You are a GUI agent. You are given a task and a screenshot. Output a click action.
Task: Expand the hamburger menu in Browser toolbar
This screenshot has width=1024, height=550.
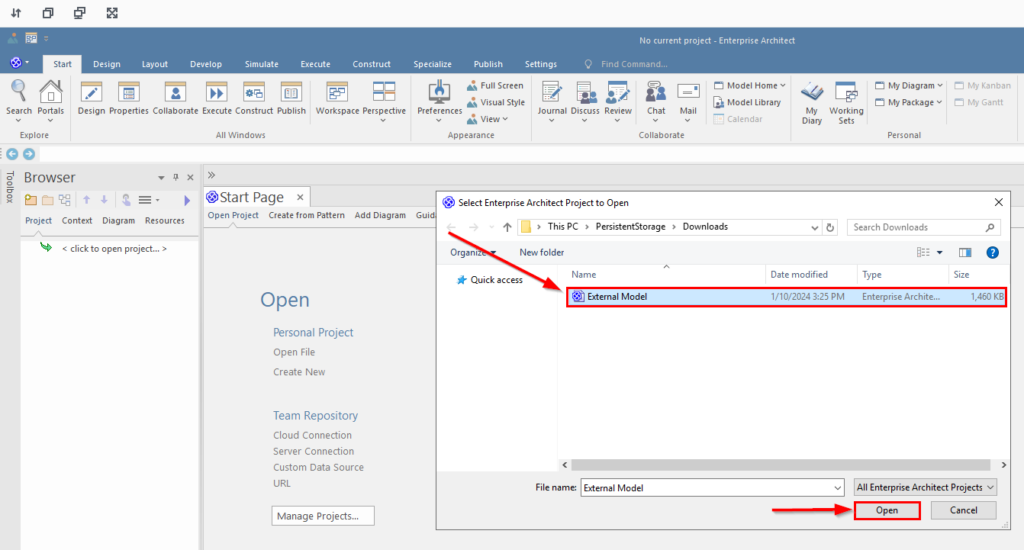[x=149, y=200]
